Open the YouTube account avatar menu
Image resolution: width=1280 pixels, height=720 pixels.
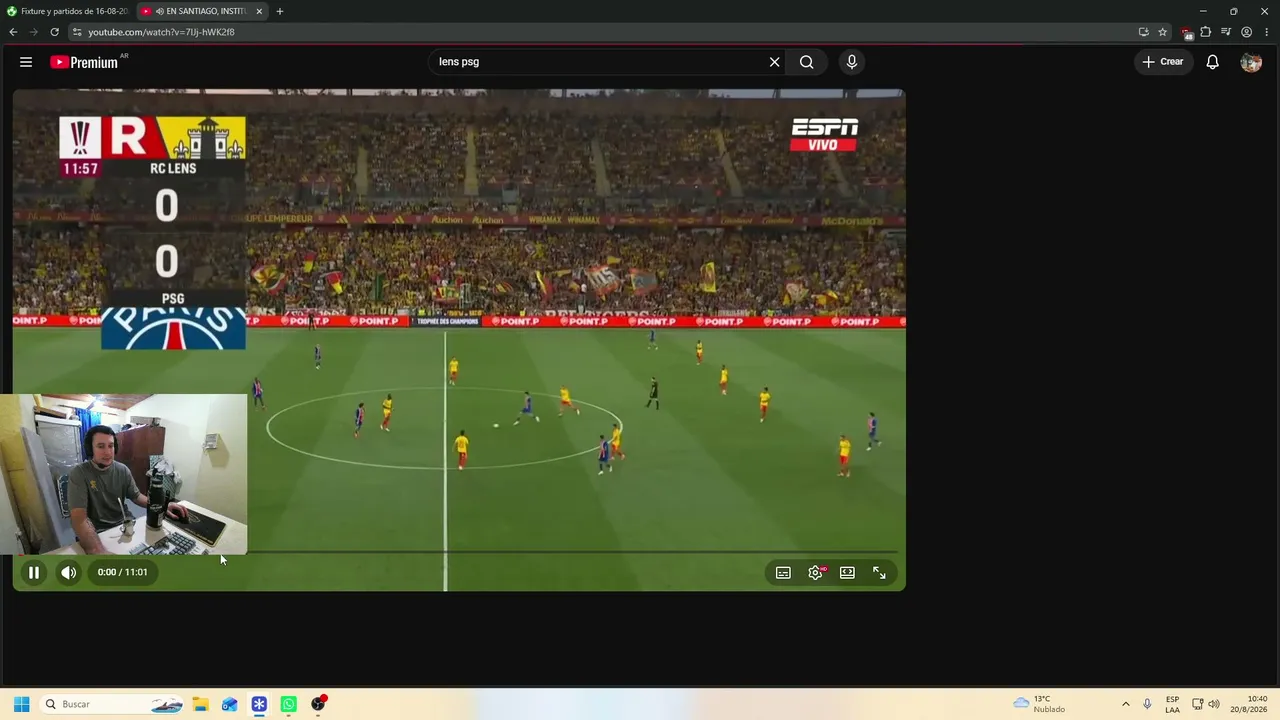1251,62
